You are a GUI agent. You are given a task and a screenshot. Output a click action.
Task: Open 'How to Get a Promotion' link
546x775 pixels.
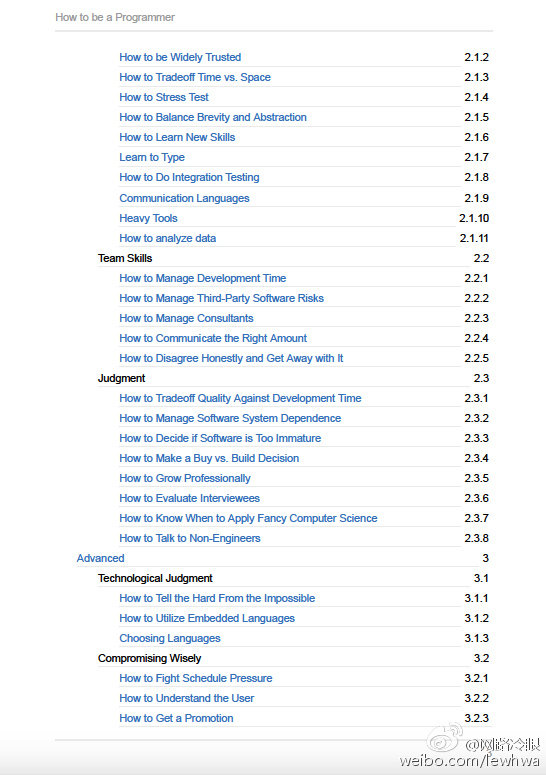(176, 718)
